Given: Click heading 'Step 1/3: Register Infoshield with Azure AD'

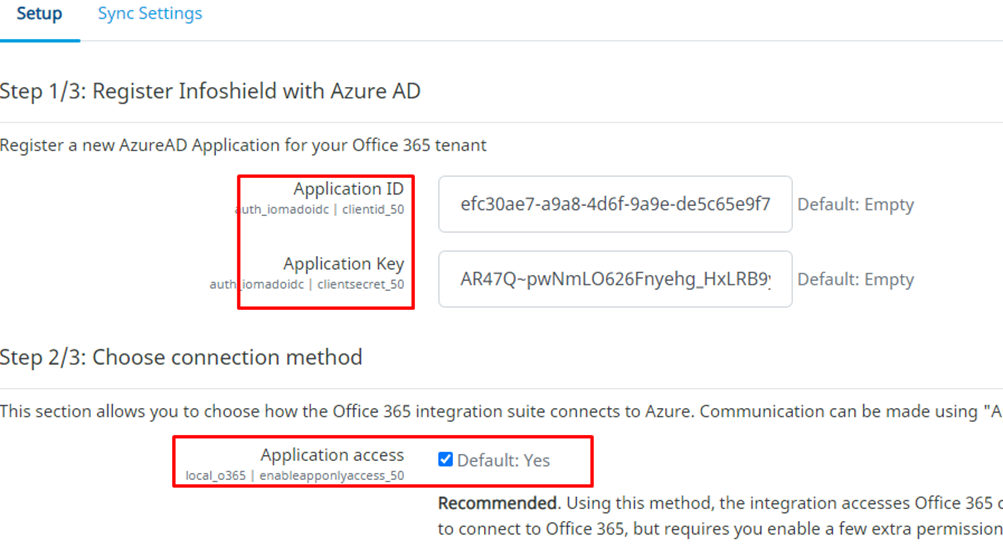Looking at the screenshot, I should point(210,91).
